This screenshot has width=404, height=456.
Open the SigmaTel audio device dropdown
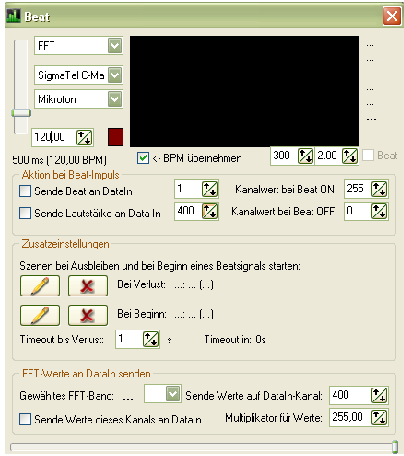(x=115, y=75)
